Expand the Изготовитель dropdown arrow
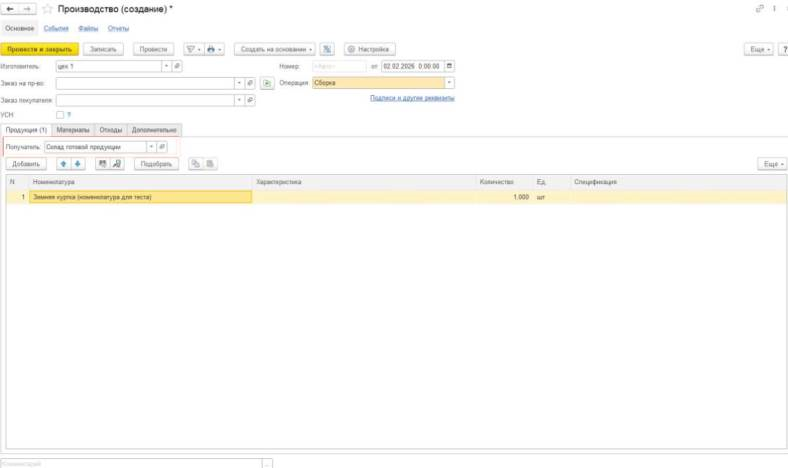Screen dimensions: 788x468 point(166,66)
